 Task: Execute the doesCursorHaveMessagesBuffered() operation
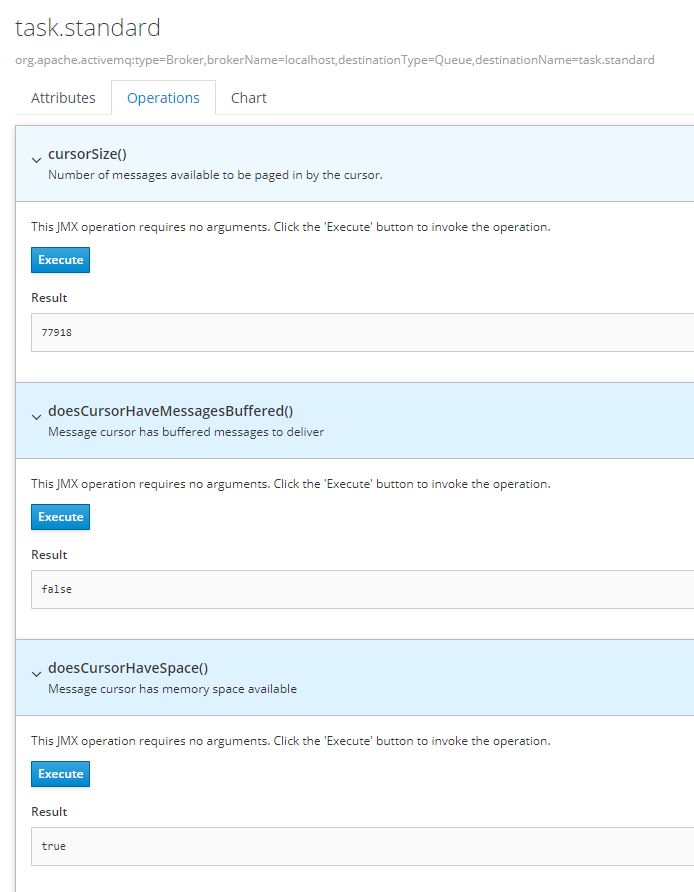coord(60,517)
